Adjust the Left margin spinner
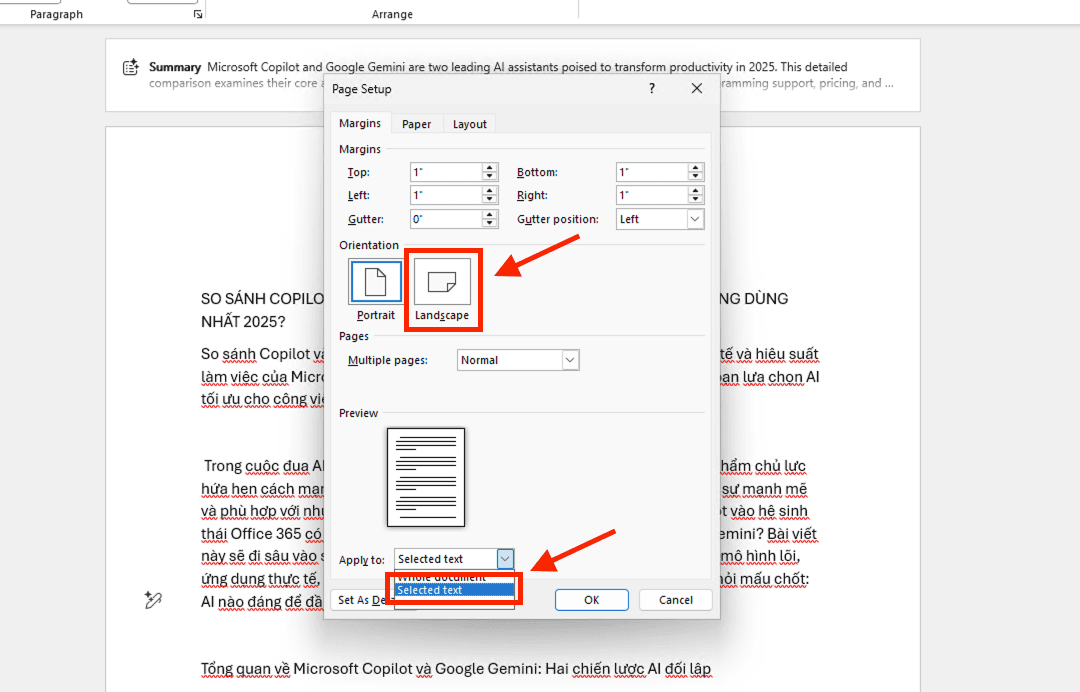Image resolution: width=1080 pixels, height=692 pixels. [490, 196]
